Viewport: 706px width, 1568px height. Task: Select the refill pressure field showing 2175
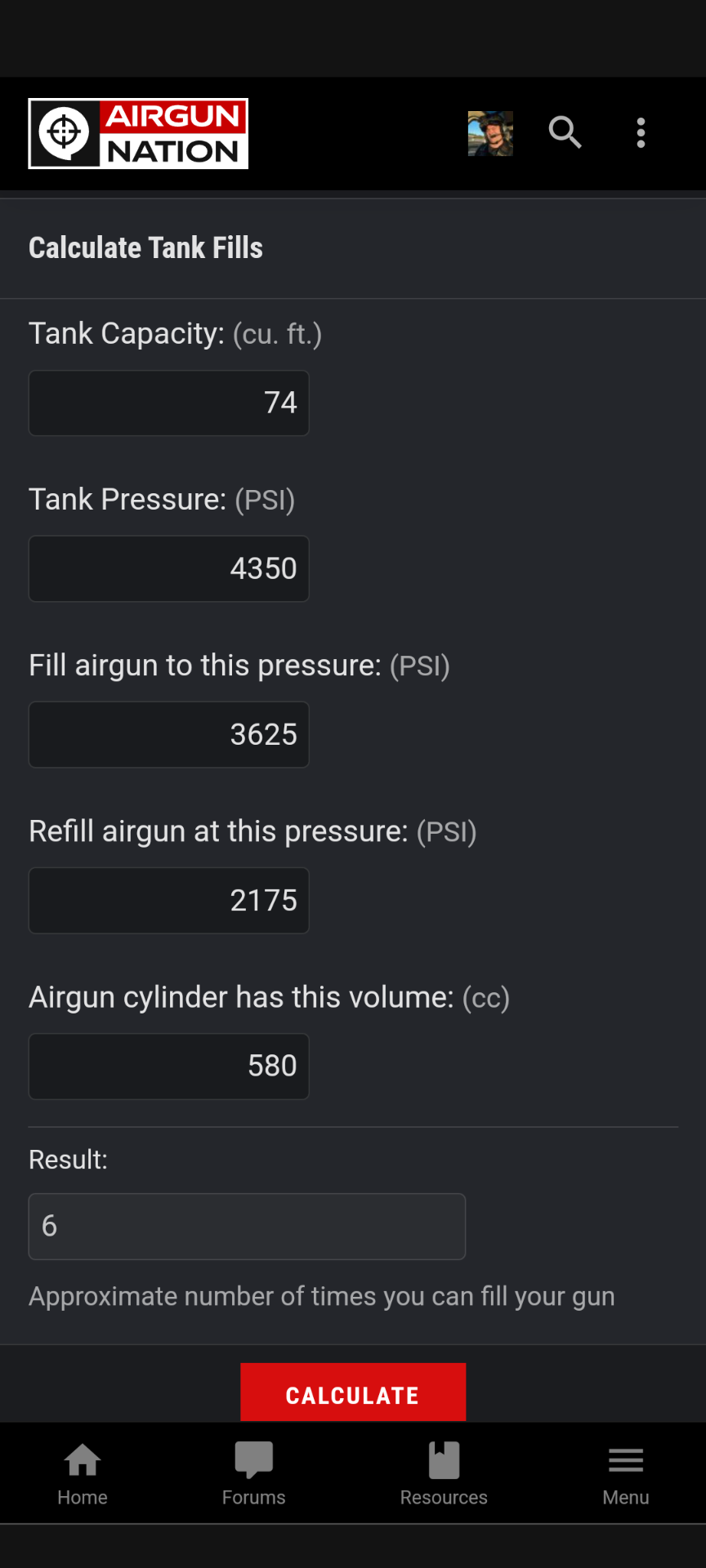click(169, 901)
